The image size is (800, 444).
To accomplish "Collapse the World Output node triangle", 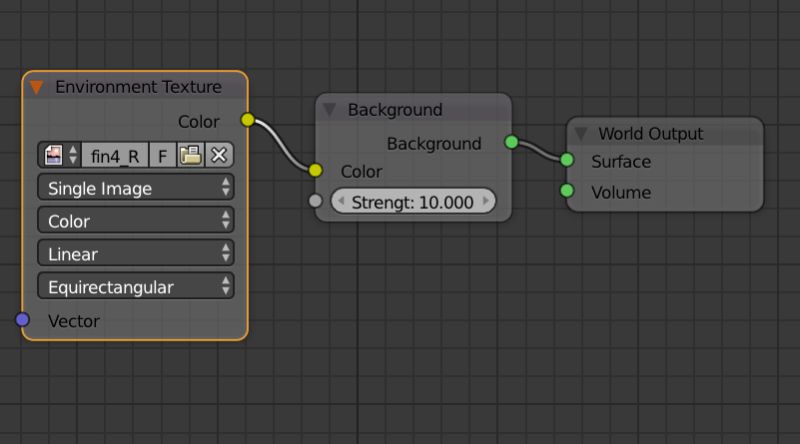I will (581, 134).
